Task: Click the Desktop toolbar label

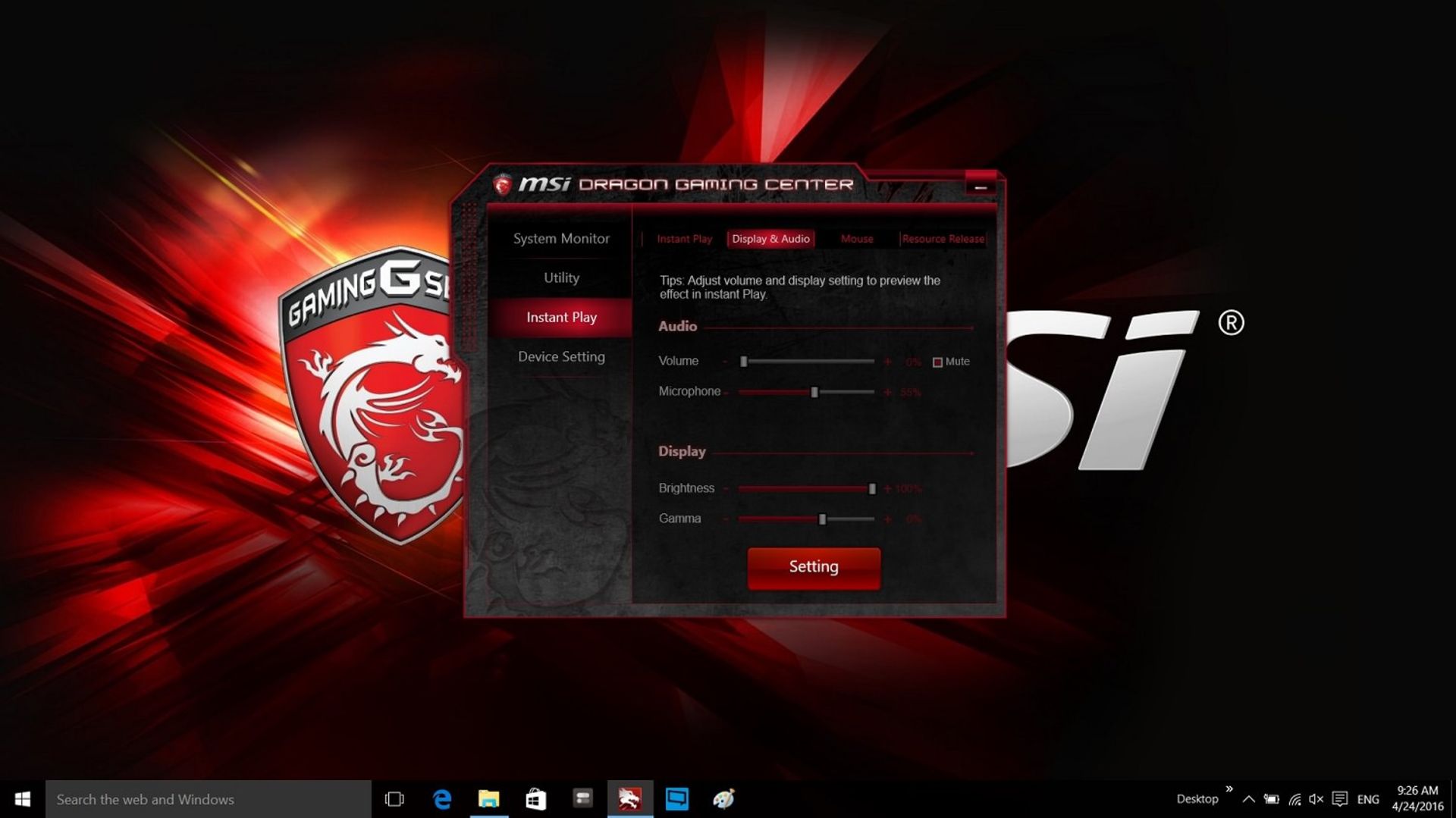Action: click(1197, 799)
